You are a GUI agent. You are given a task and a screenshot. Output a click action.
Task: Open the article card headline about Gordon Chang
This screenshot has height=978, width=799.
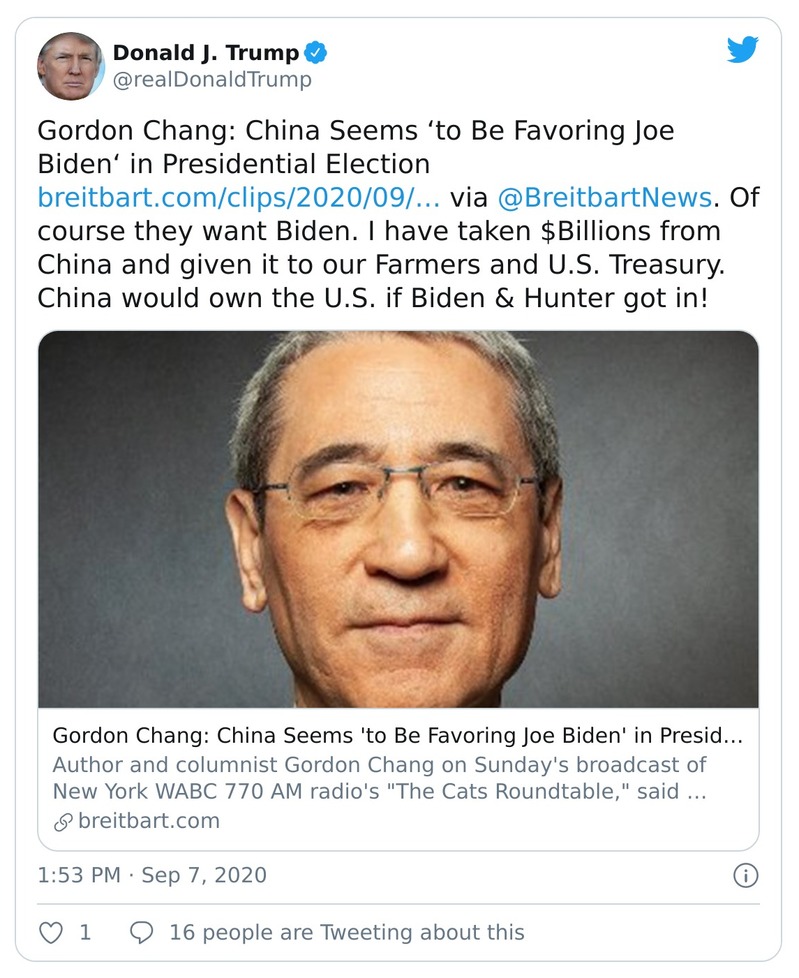398,735
